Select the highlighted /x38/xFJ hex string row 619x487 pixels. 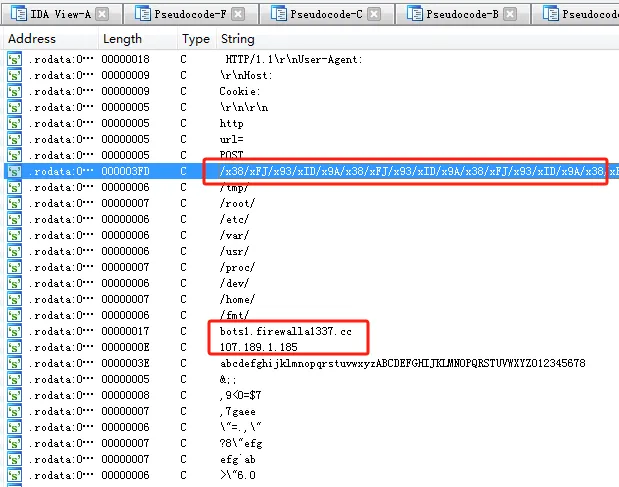(400, 171)
